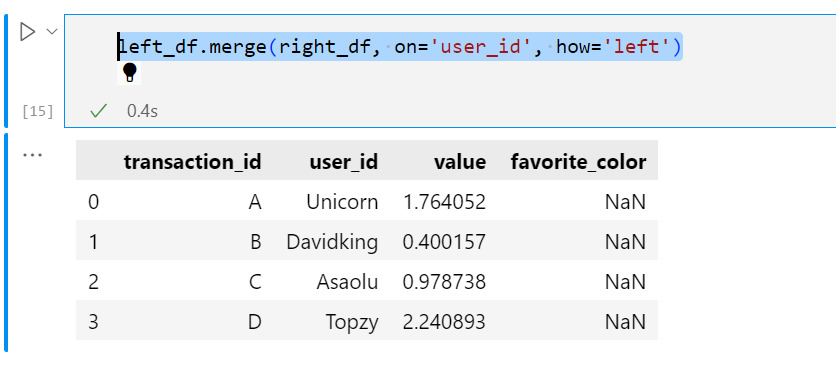
Task: Open the run options chevron dropdown
Action: [x=52, y=32]
